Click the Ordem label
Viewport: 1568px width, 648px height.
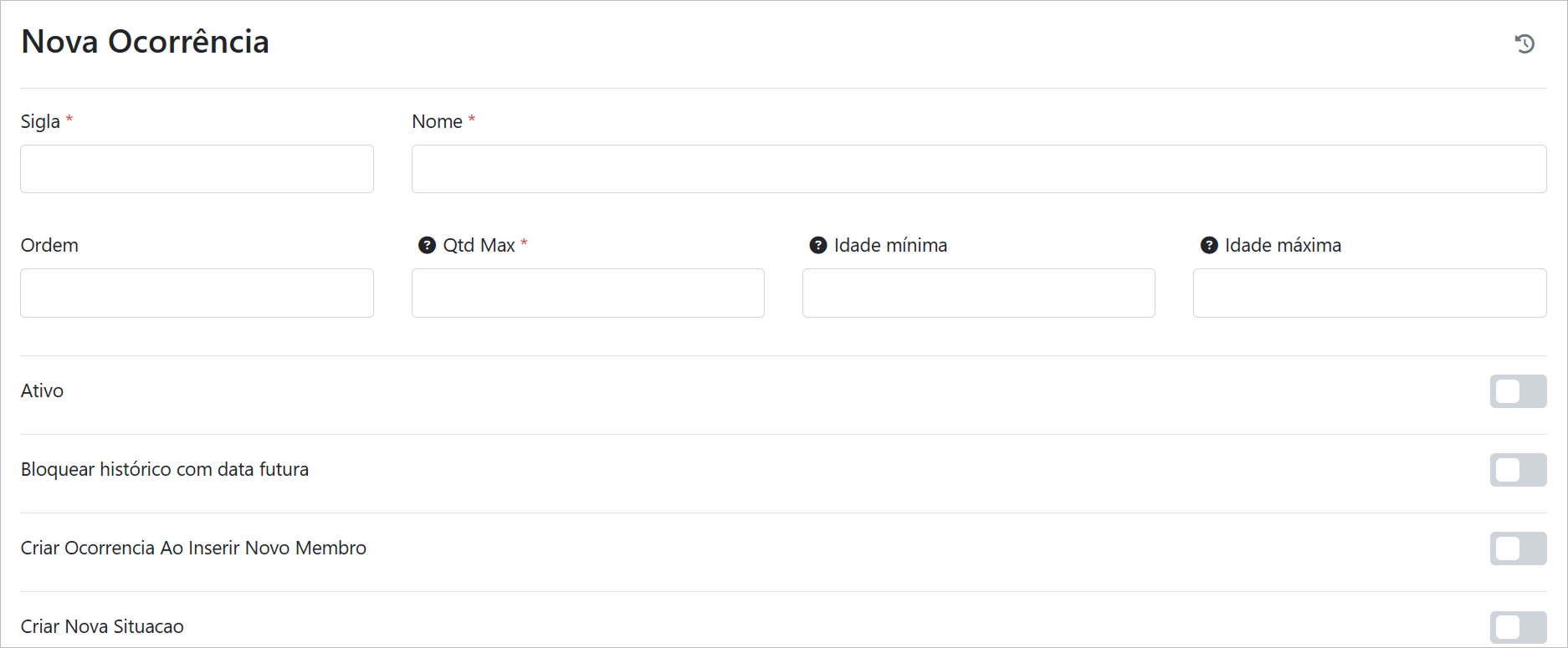coord(49,245)
